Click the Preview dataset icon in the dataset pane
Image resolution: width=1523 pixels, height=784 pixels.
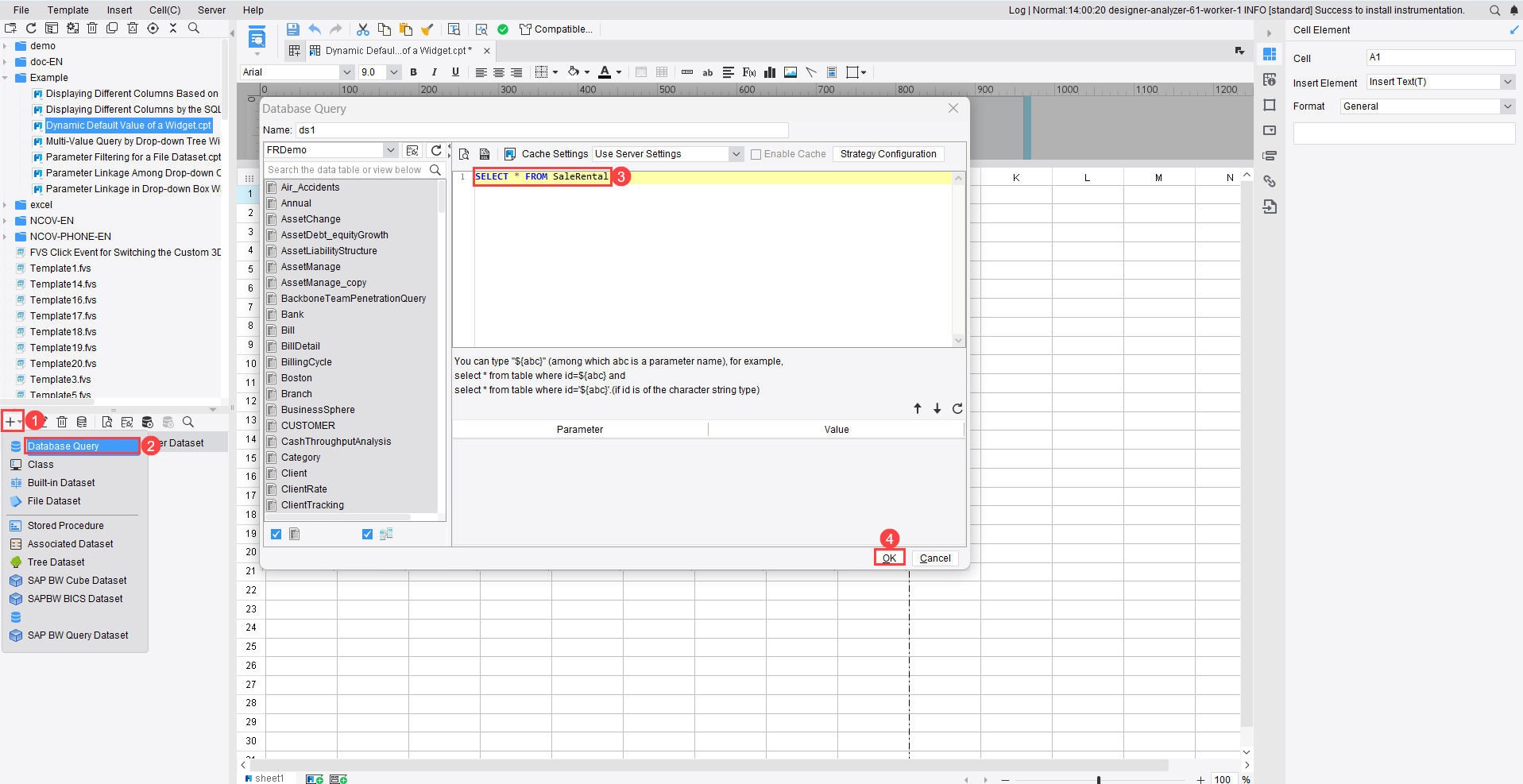(x=106, y=422)
